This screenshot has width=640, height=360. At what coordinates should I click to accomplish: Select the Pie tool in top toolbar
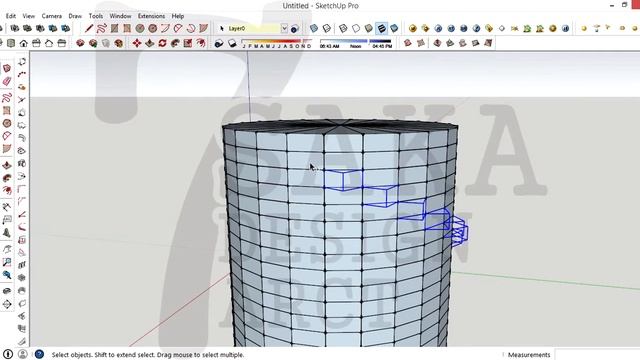203,29
